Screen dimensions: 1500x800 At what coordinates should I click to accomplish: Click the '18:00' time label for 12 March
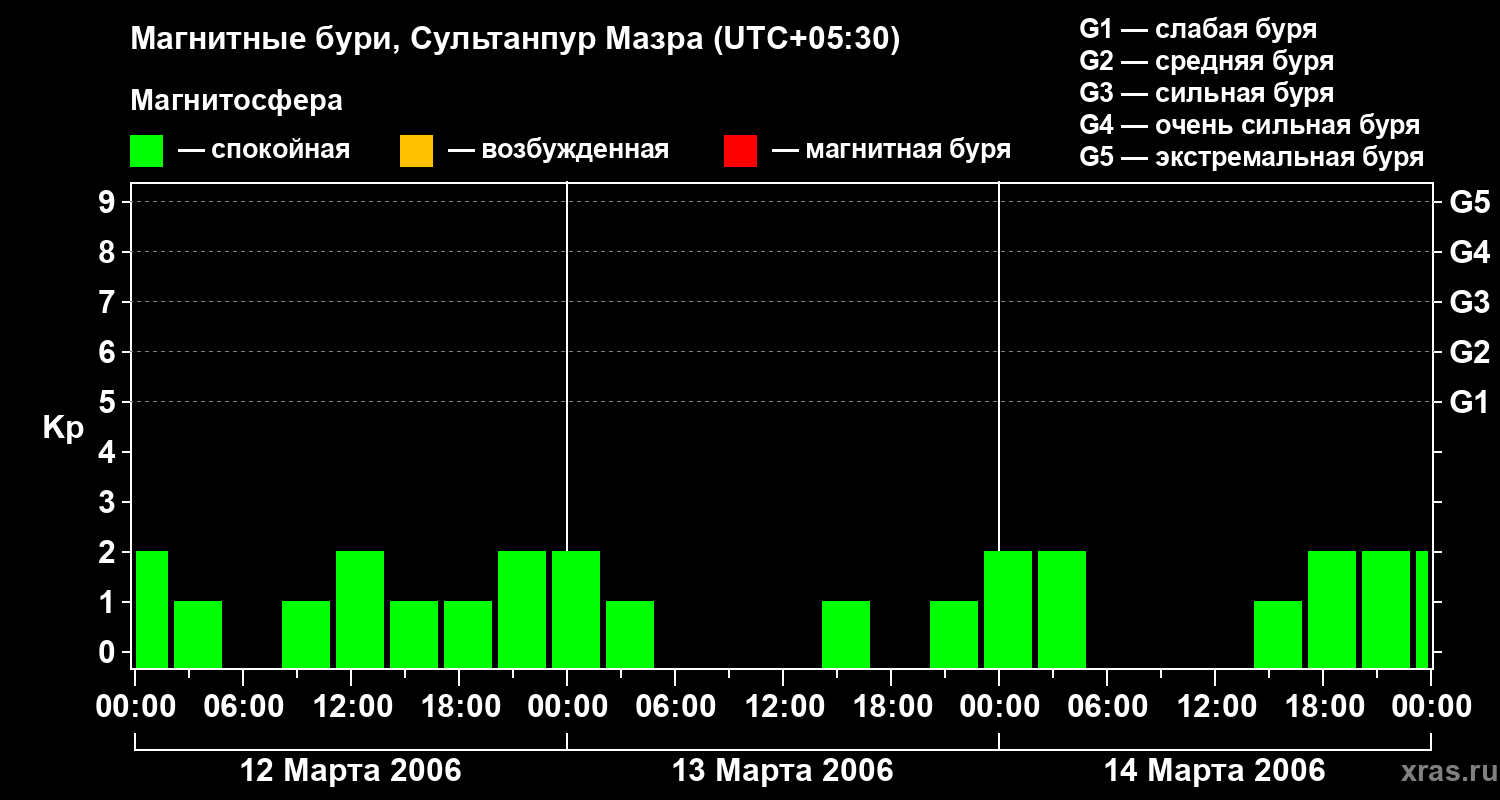click(x=459, y=707)
